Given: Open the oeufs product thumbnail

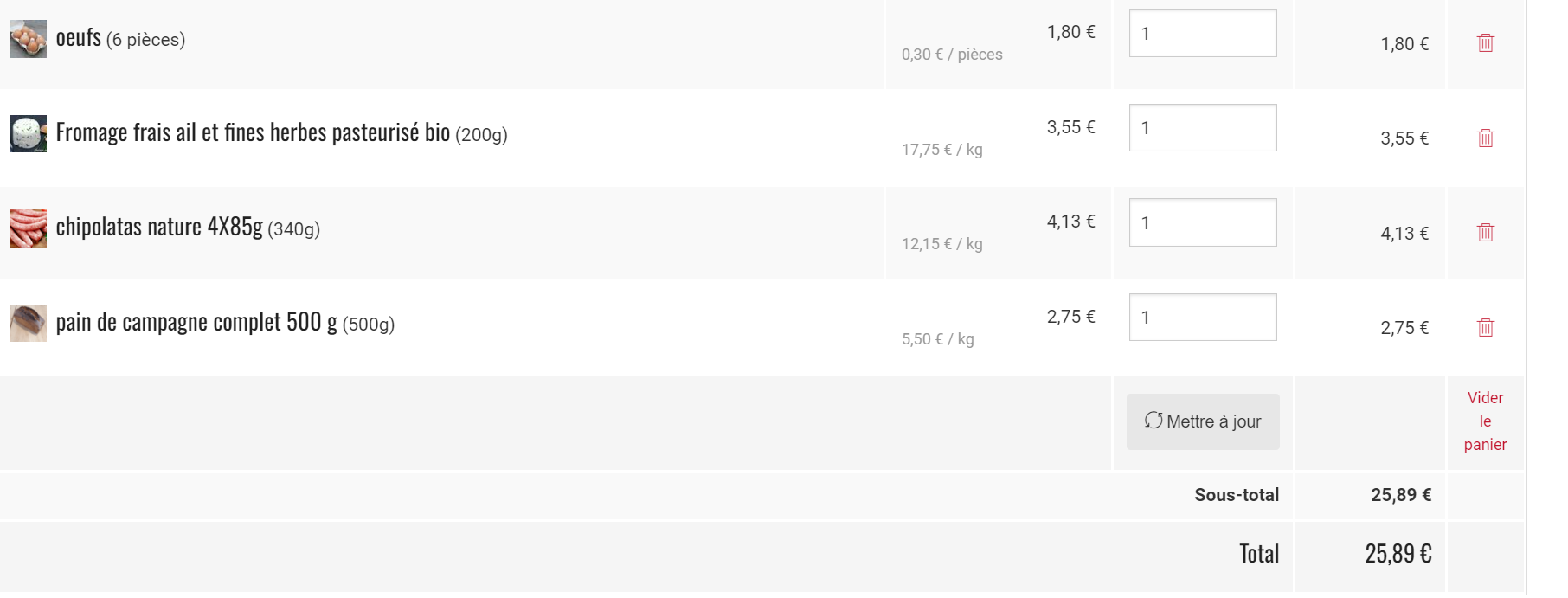Looking at the screenshot, I should tap(28, 39).
